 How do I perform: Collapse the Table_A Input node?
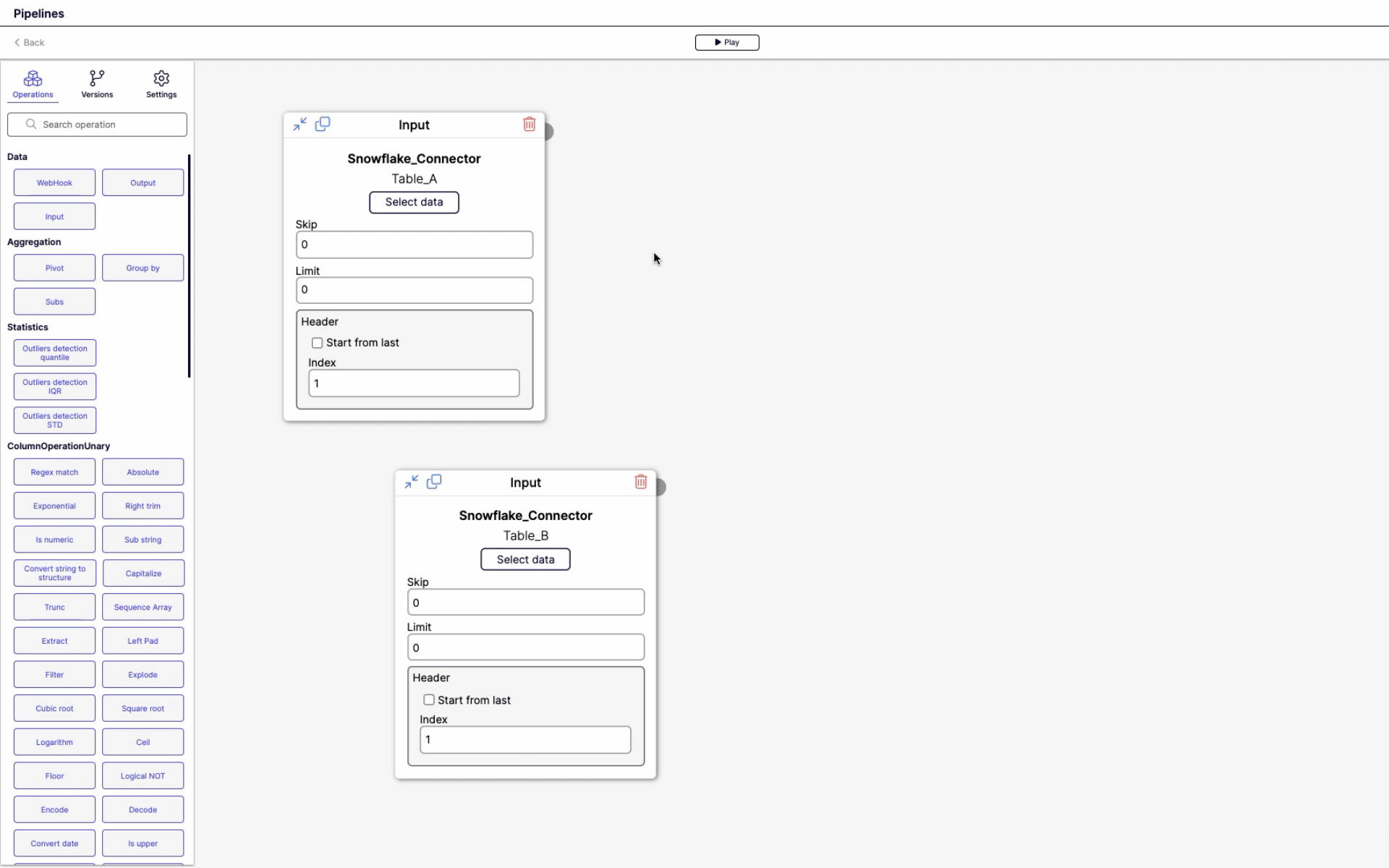[x=300, y=124]
